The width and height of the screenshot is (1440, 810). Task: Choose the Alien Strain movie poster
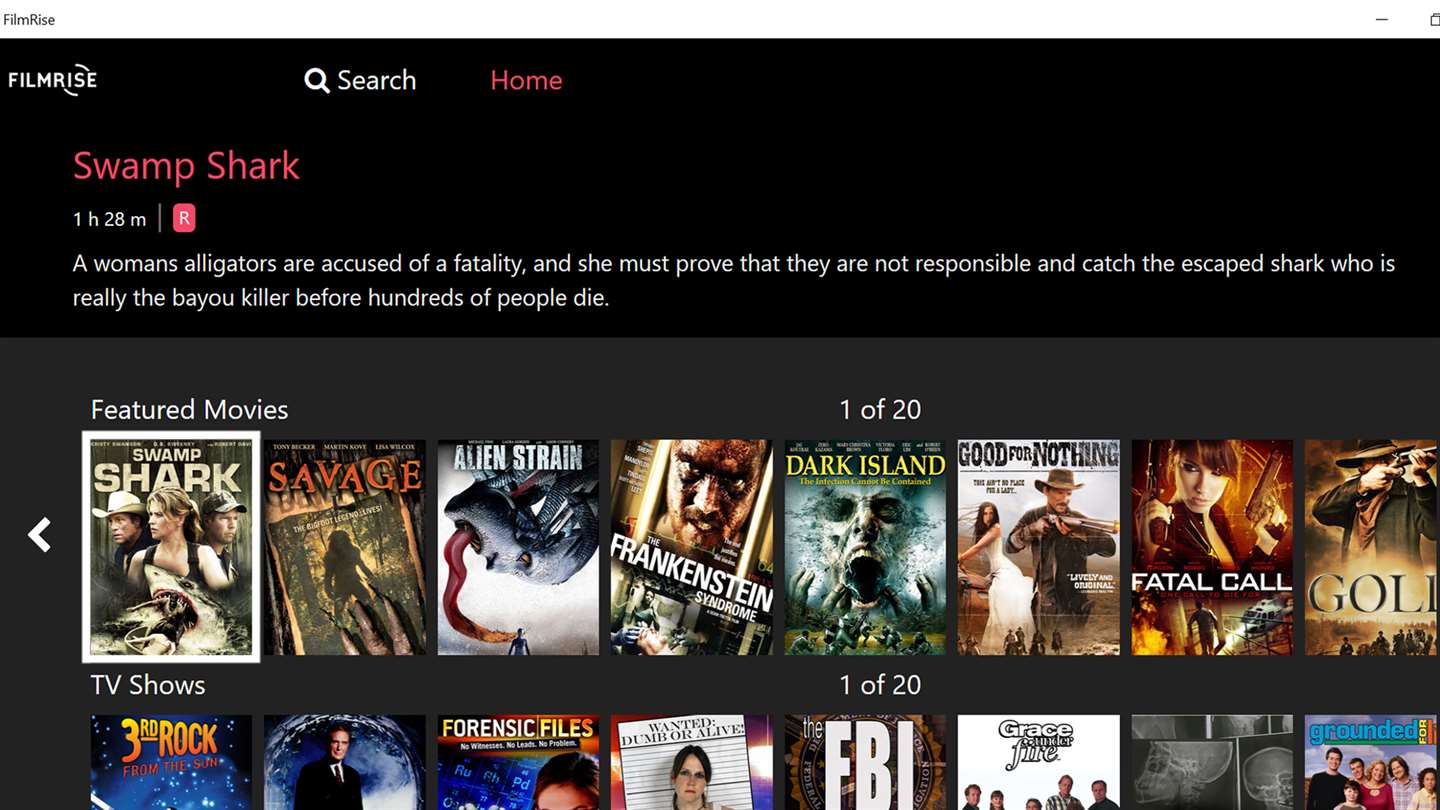tap(518, 547)
